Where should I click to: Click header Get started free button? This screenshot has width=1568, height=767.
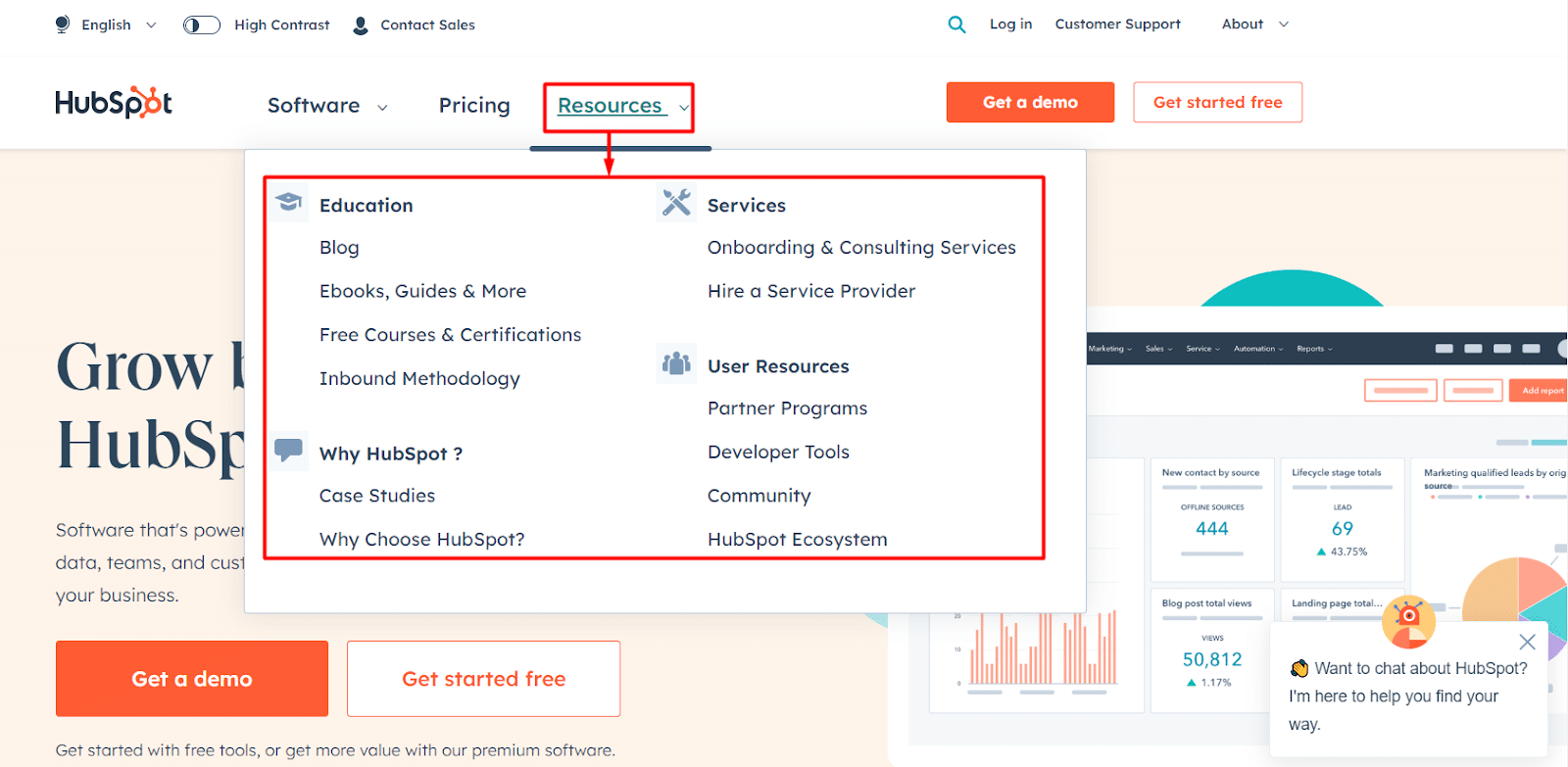click(x=1217, y=102)
